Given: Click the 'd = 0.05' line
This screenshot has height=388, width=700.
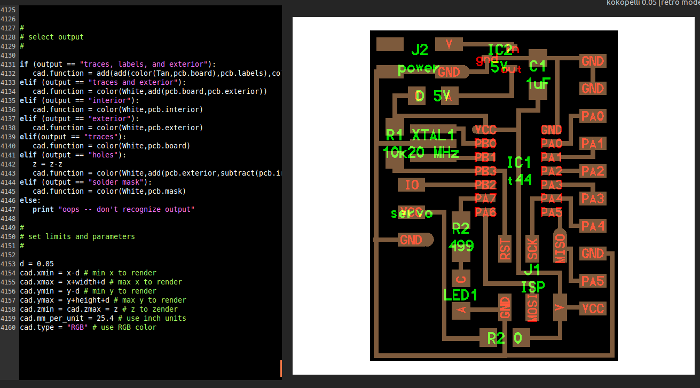Looking at the screenshot, I should [37, 264].
